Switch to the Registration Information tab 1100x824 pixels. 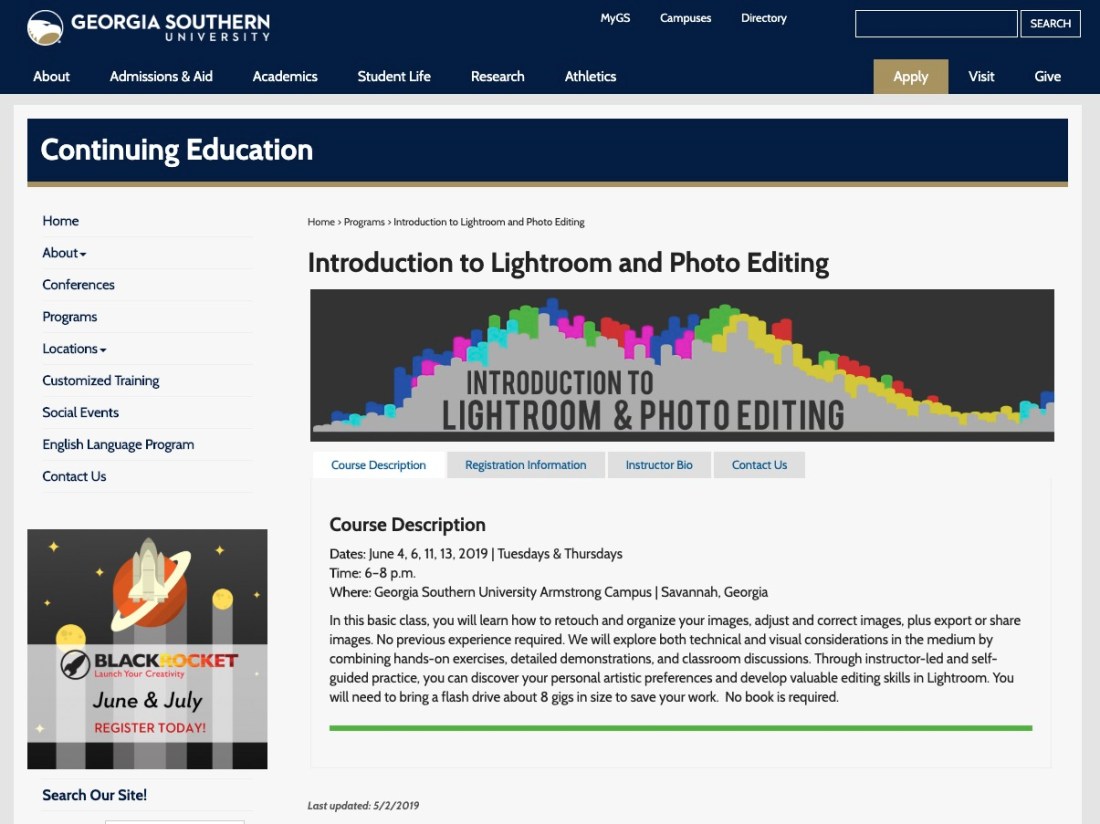coord(525,465)
